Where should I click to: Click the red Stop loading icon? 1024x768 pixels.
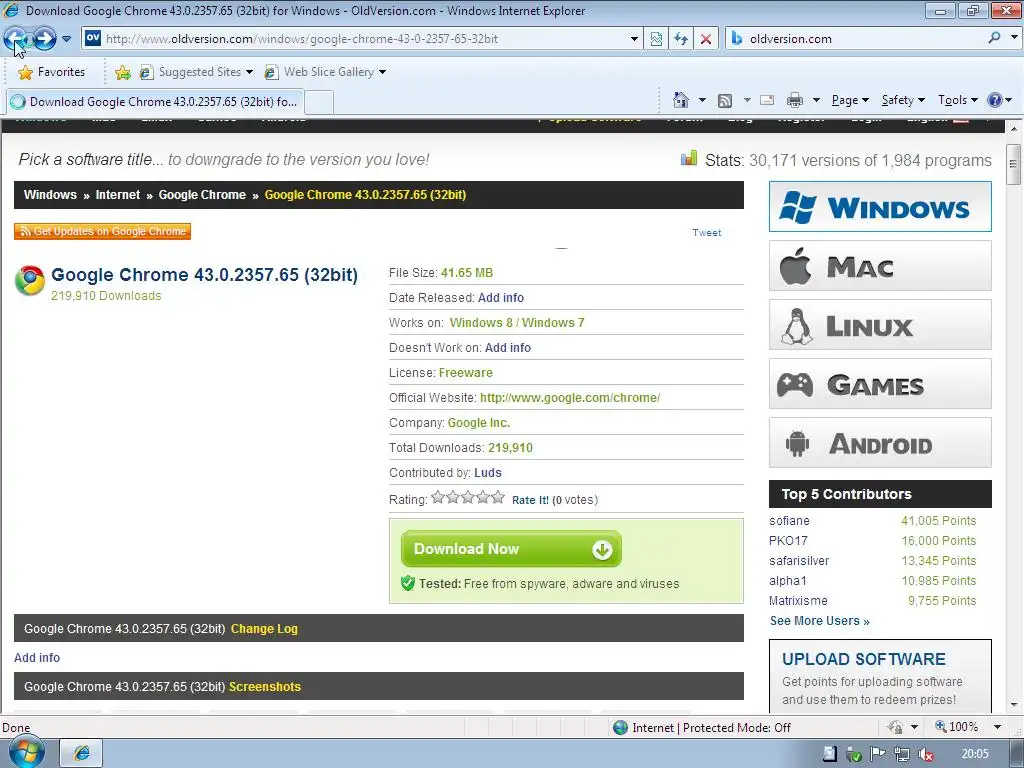coord(706,39)
